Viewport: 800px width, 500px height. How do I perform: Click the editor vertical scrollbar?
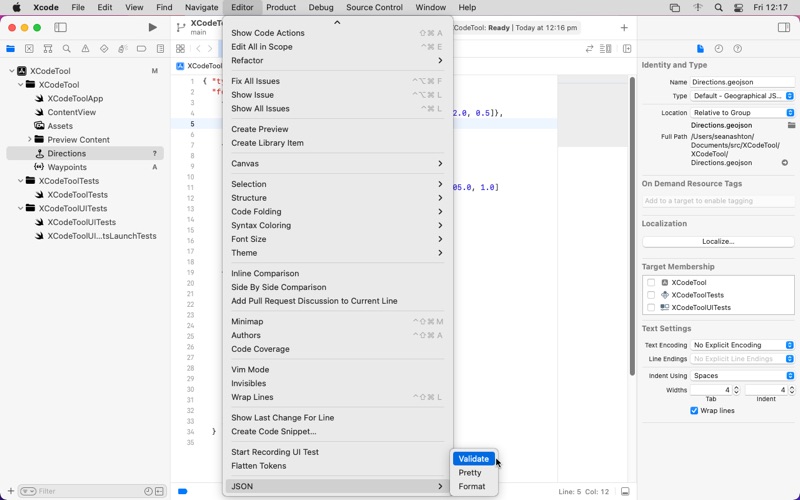point(632,226)
